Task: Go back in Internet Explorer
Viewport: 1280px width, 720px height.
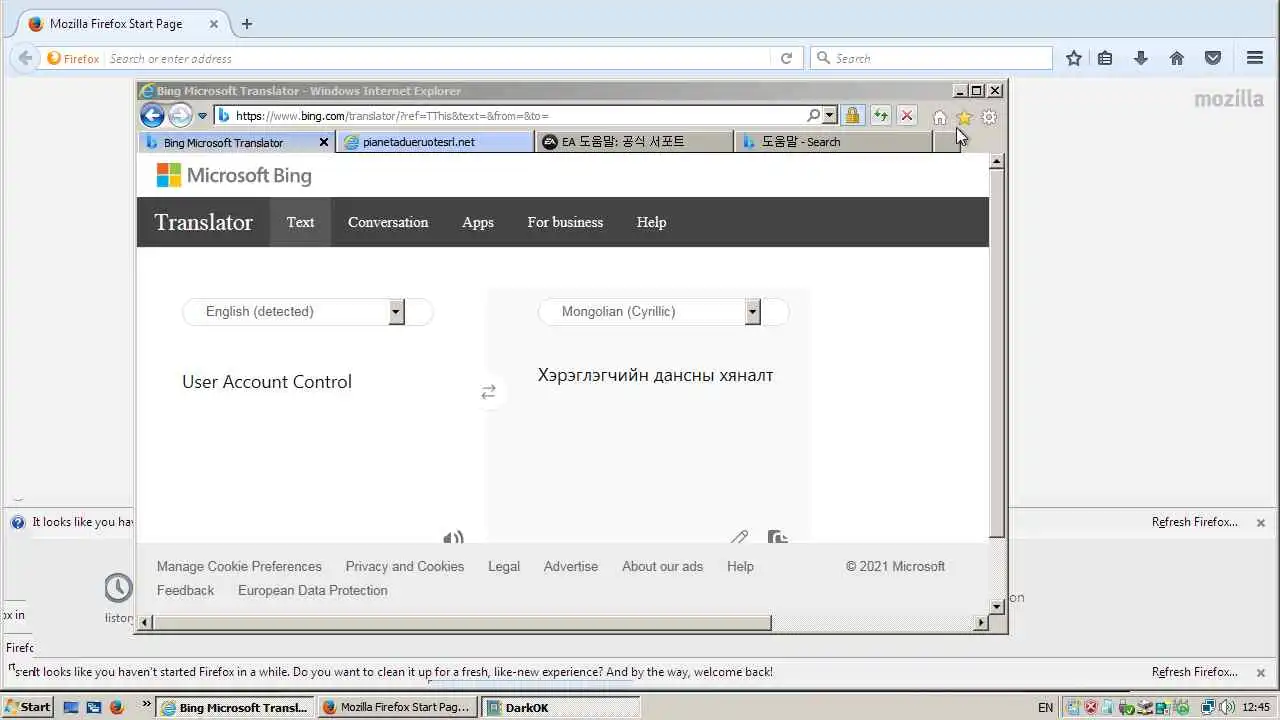Action: (152, 115)
